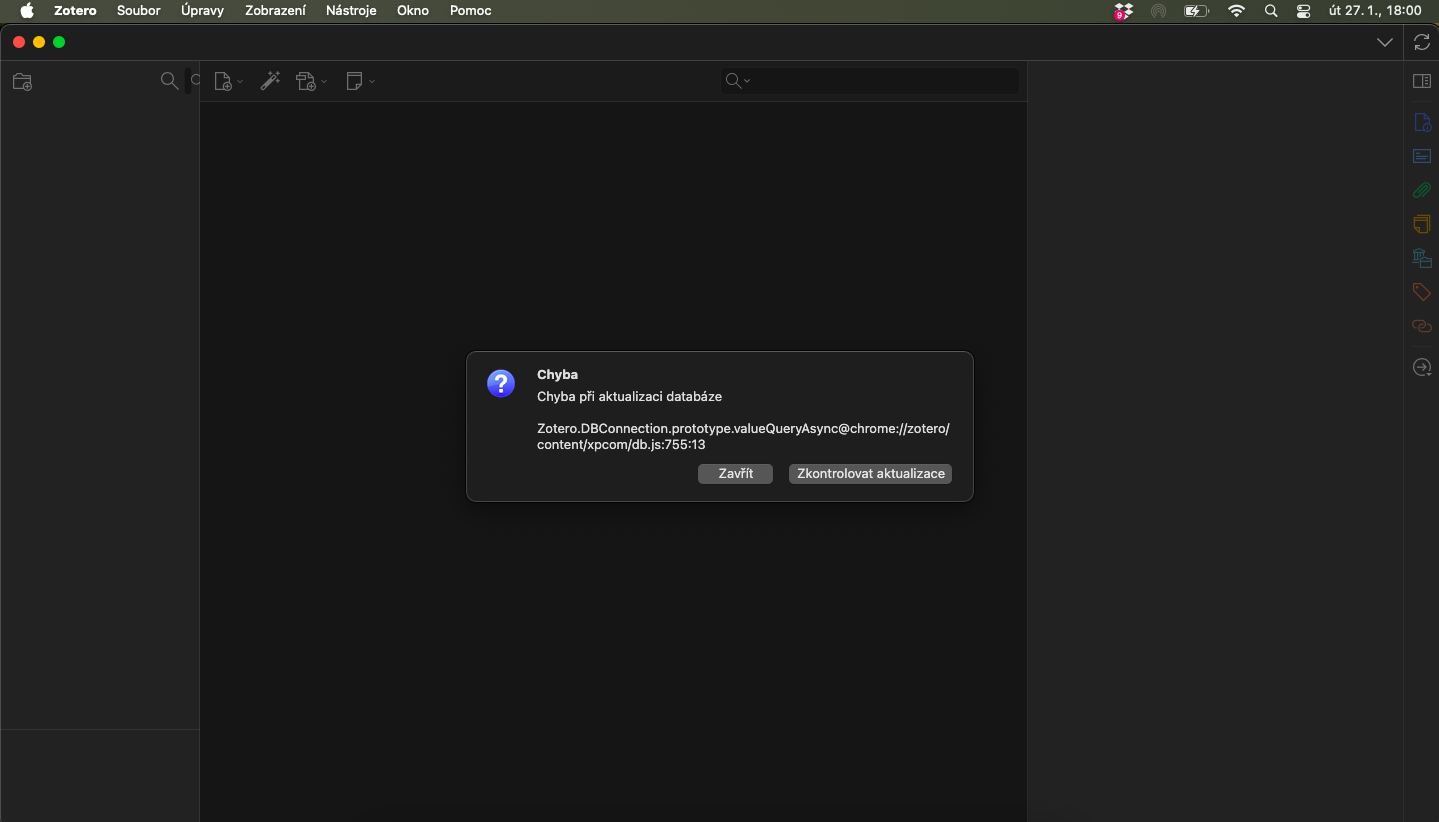
Task: Open Control Center icon
Action: (1303, 11)
